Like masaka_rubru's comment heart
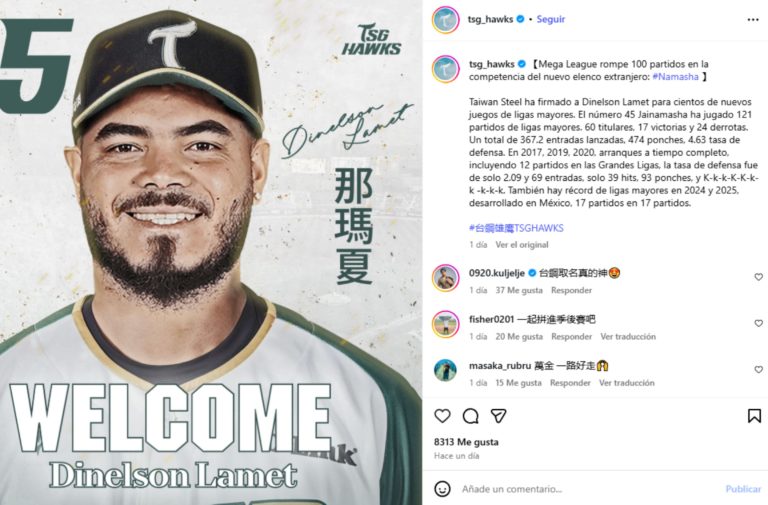The width and height of the screenshot is (768, 505). [x=758, y=369]
